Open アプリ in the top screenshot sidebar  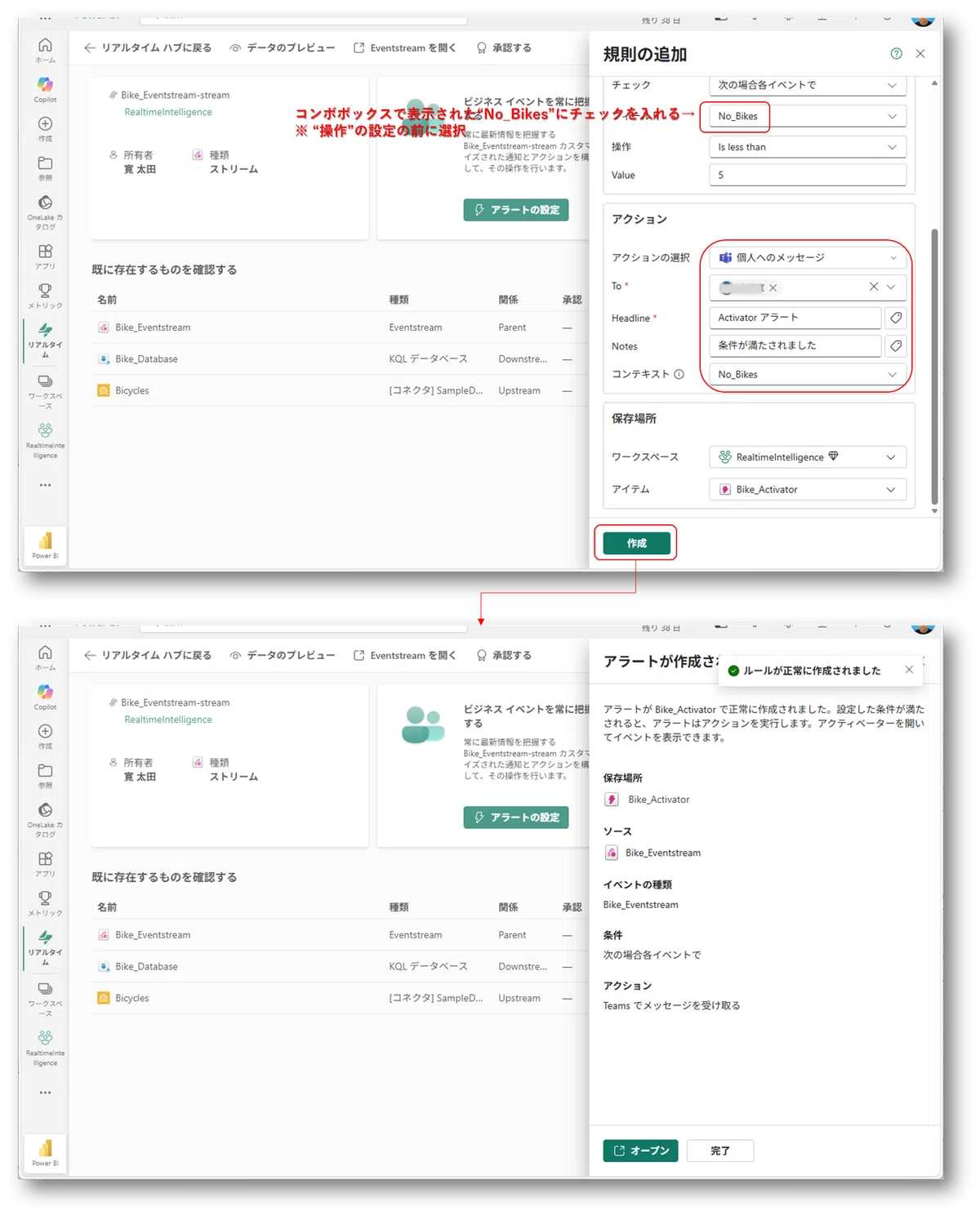(x=45, y=256)
